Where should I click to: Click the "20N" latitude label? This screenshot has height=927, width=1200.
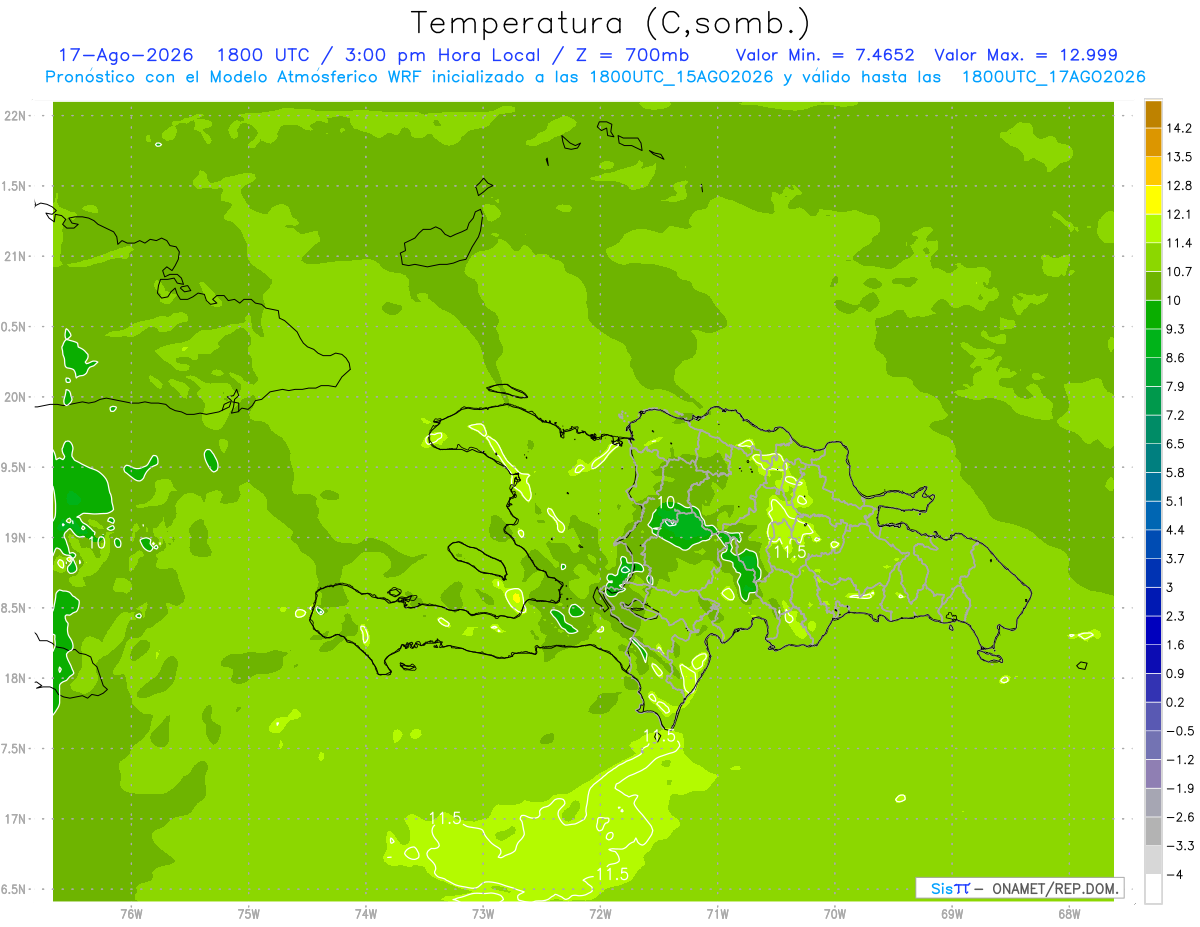point(17,397)
